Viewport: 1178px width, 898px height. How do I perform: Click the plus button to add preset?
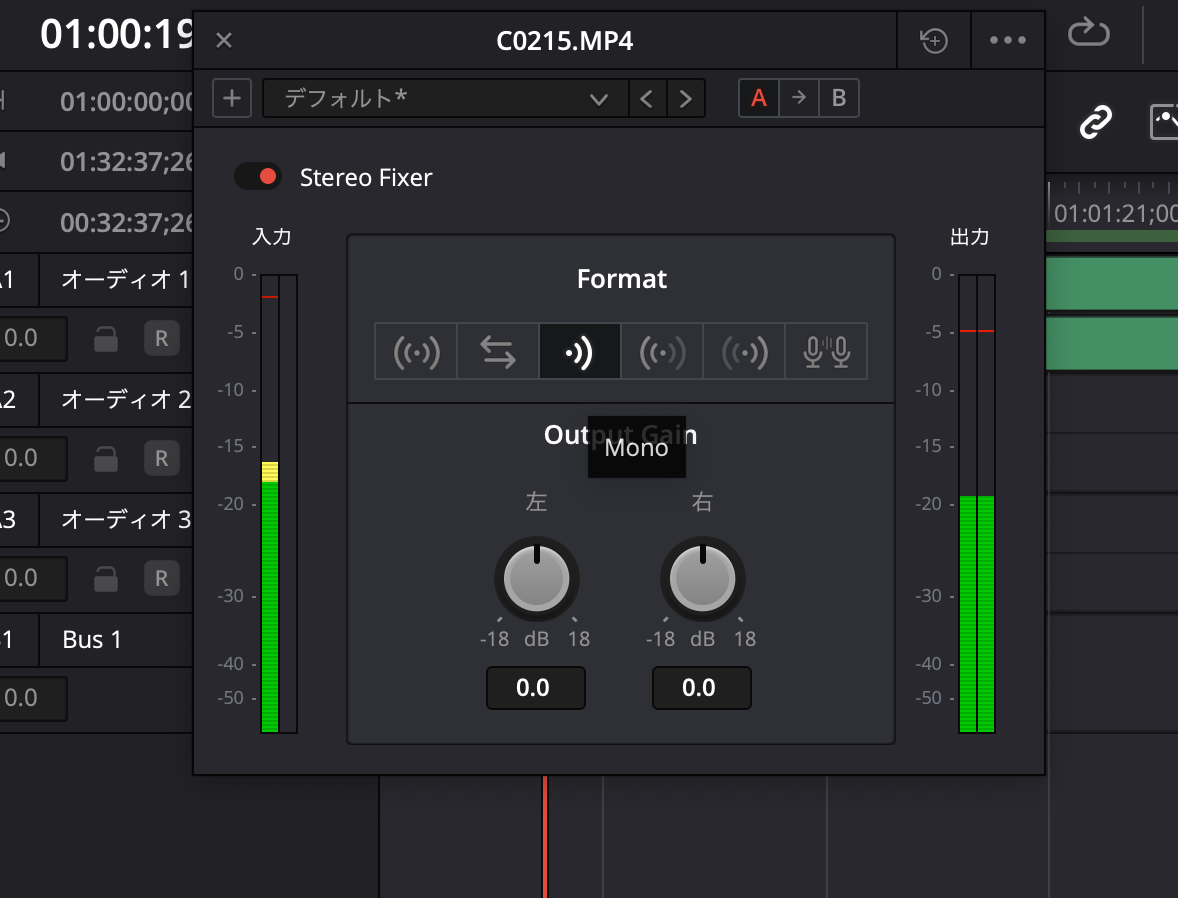[232, 98]
